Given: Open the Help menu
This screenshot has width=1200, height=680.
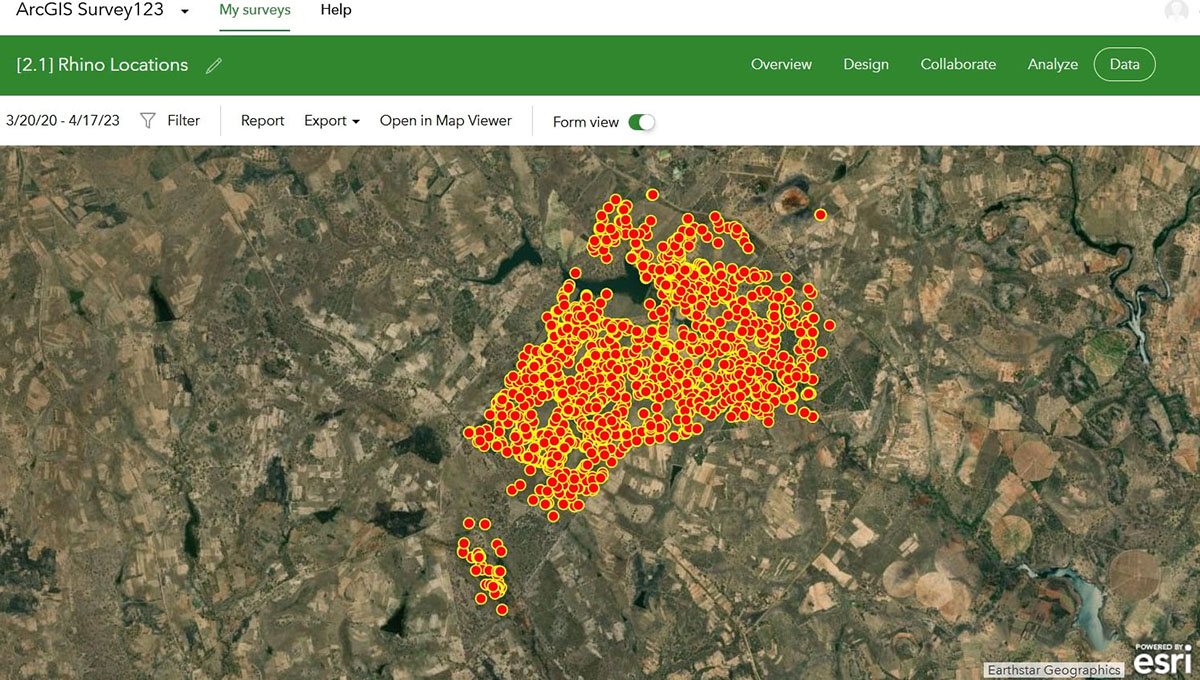Looking at the screenshot, I should click(336, 10).
